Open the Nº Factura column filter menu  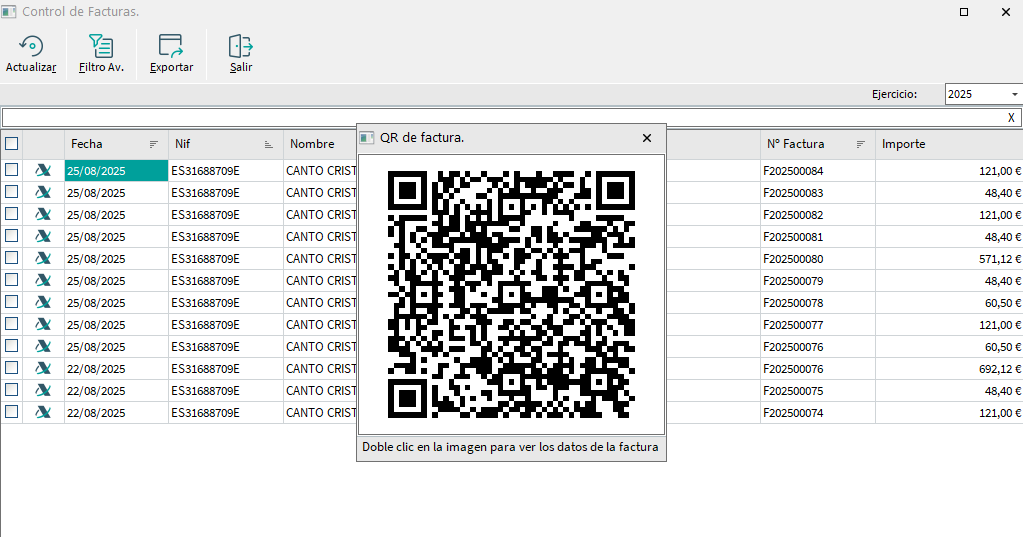(x=861, y=144)
